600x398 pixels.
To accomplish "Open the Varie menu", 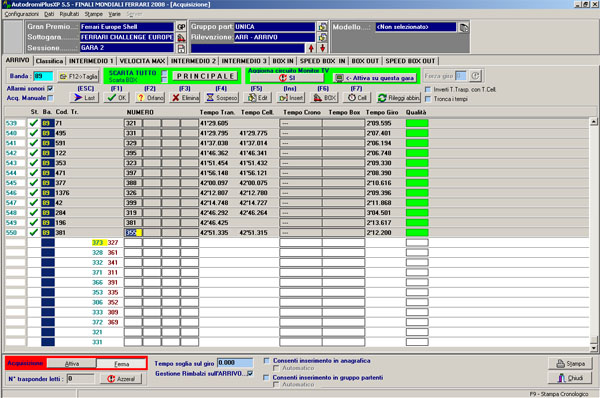I will click(114, 14).
